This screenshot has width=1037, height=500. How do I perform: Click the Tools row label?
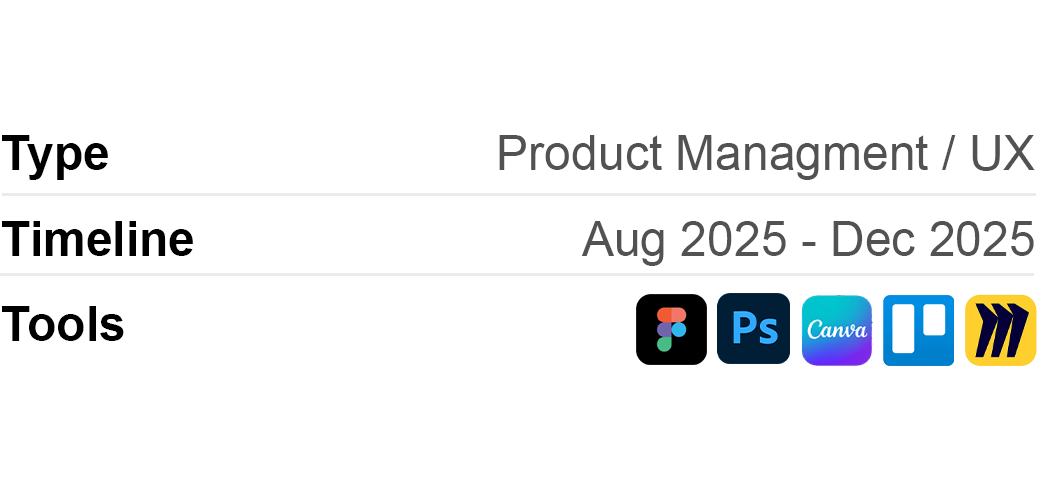point(63,325)
